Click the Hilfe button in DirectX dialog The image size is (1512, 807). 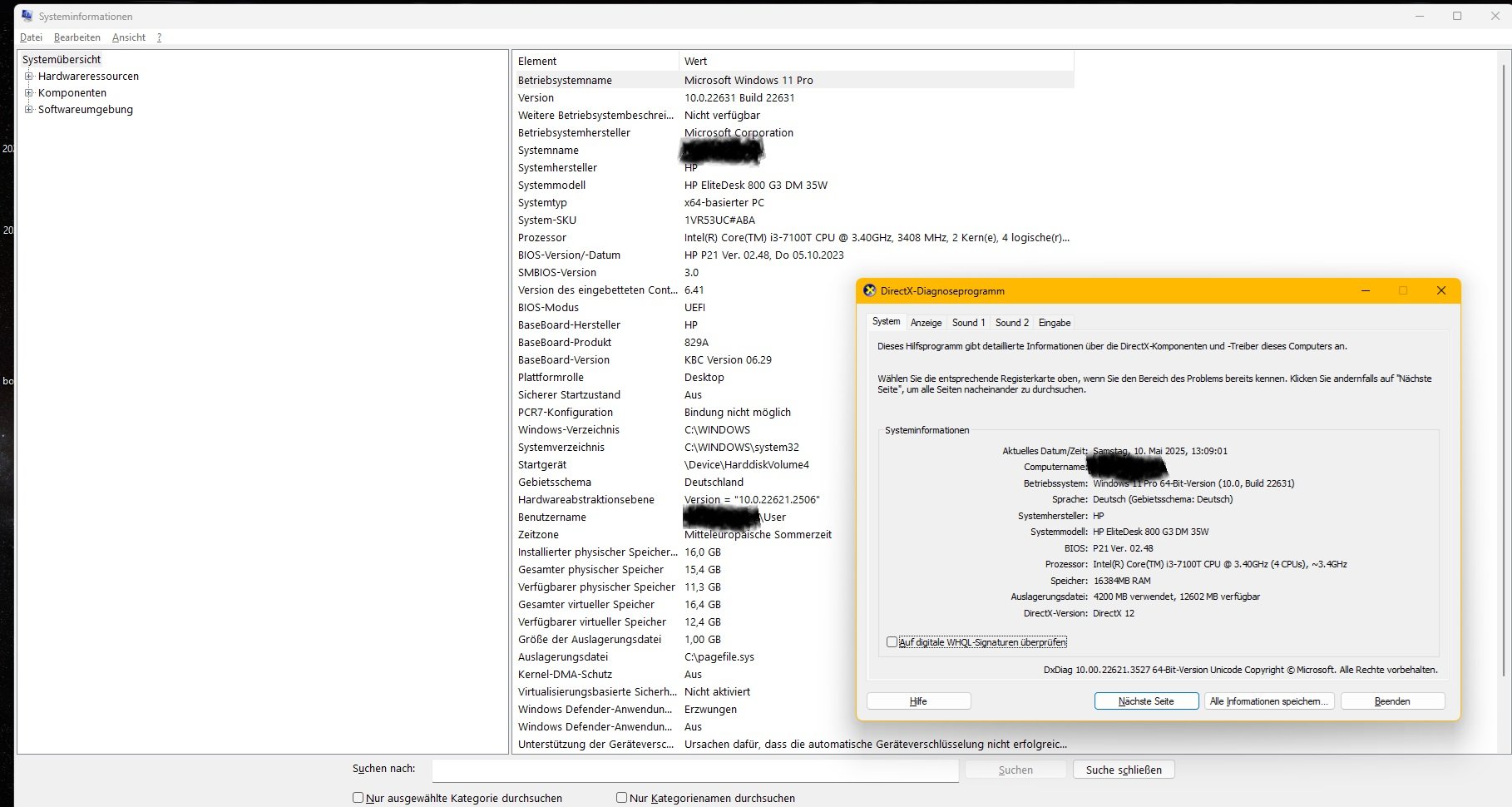[x=918, y=701]
